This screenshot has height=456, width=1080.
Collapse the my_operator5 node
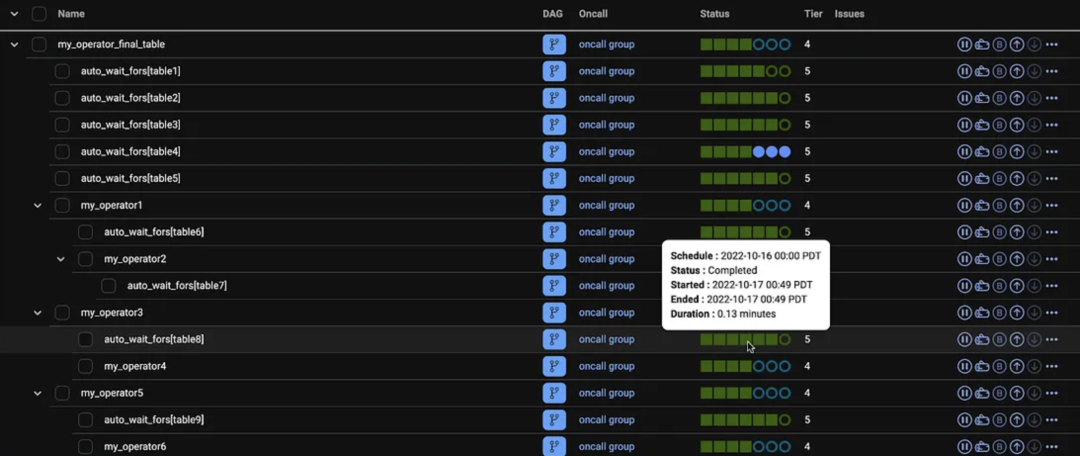click(38, 393)
